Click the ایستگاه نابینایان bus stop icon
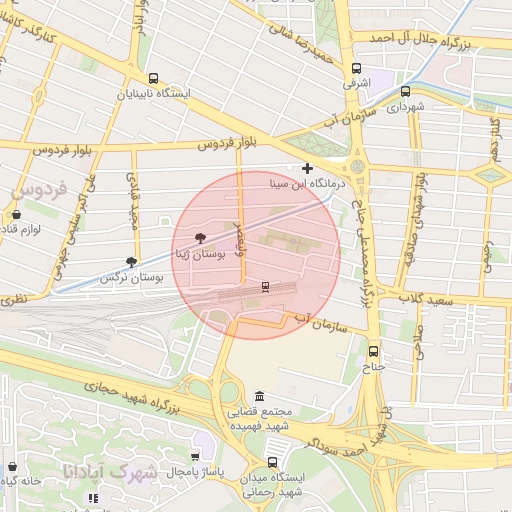 [153, 79]
